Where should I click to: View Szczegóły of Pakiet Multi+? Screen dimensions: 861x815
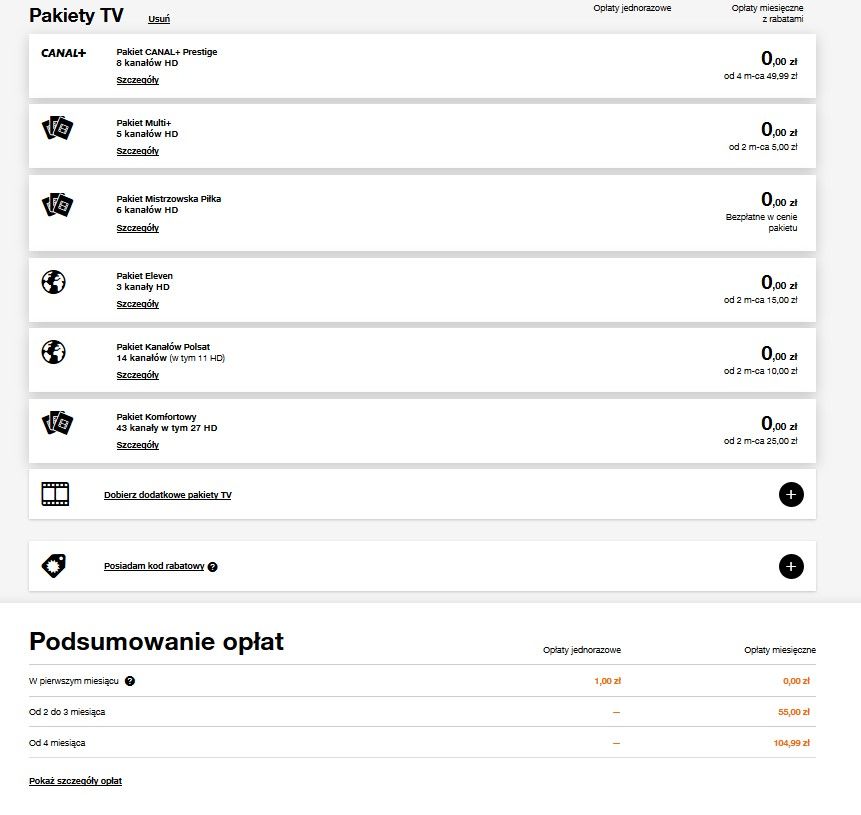click(x=137, y=151)
